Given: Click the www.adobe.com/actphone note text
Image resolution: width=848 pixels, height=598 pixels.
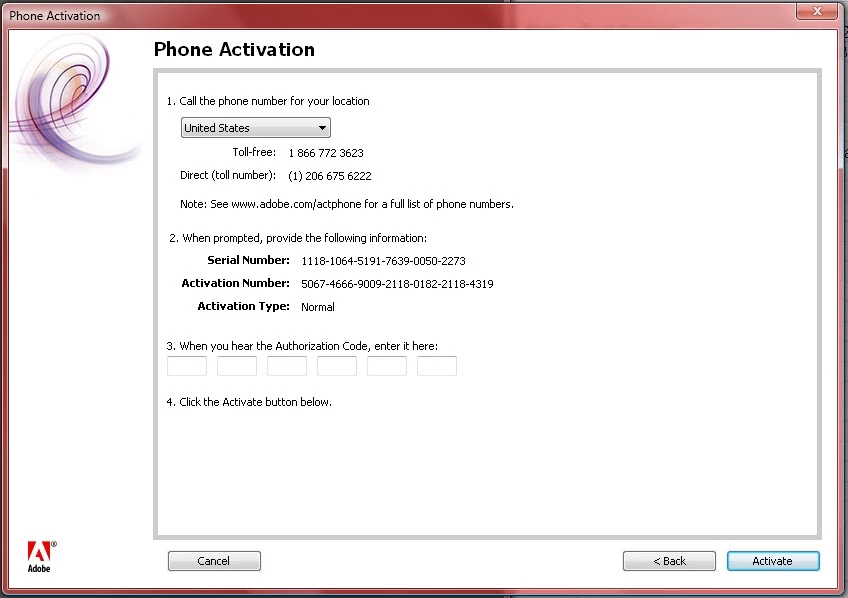Looking at the screenshot, I should (x=347, y=204).
